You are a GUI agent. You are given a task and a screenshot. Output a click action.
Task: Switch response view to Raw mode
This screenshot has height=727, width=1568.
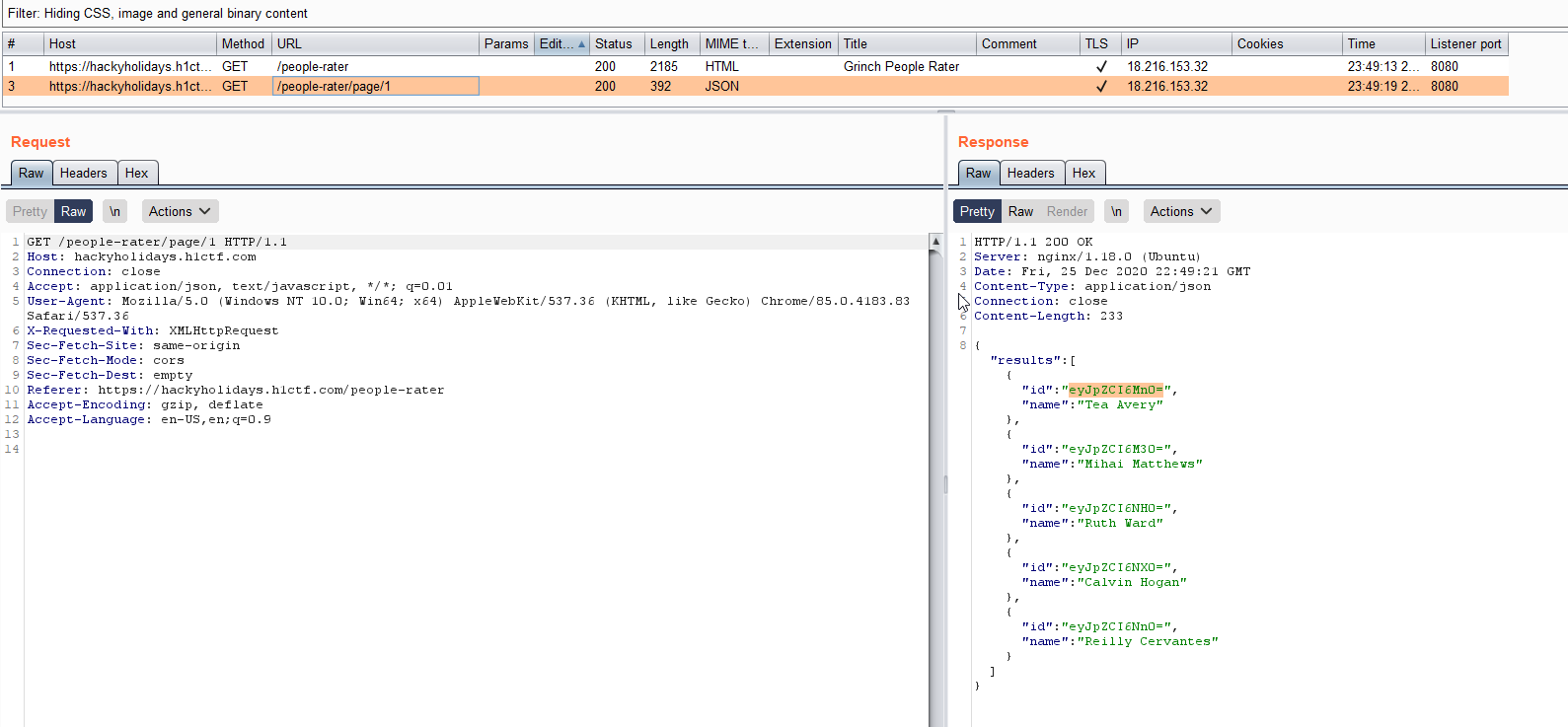1020,211
